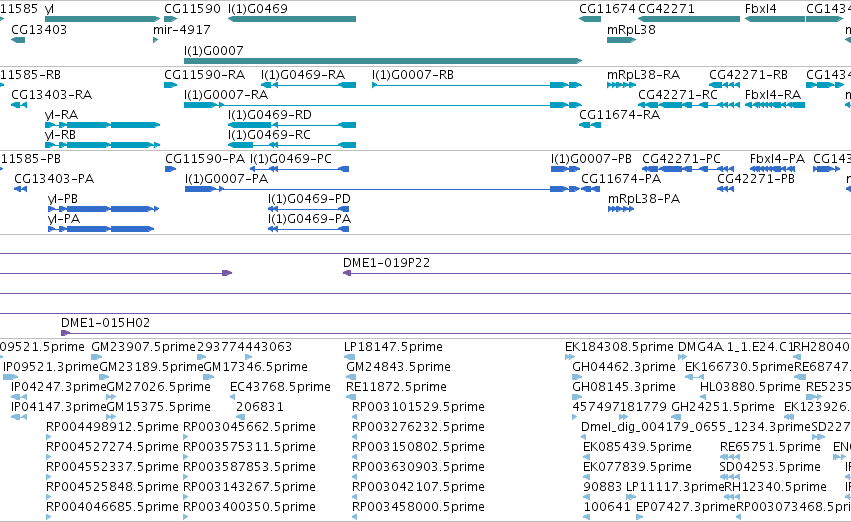Click transcript l(1)G0007-RB label
851x522 pixels.
[x=413, y=75]
